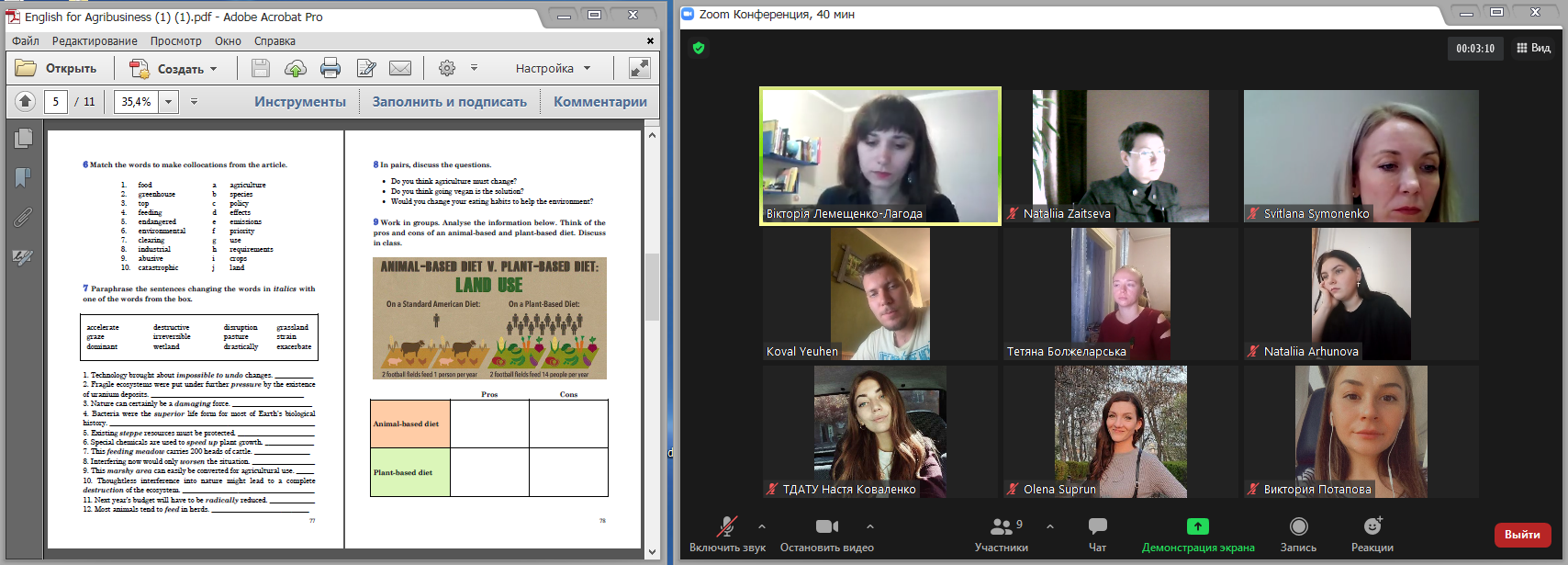Click the green shield encryption icon in Zoom
1568x565 pixels.
coord(699,48)
